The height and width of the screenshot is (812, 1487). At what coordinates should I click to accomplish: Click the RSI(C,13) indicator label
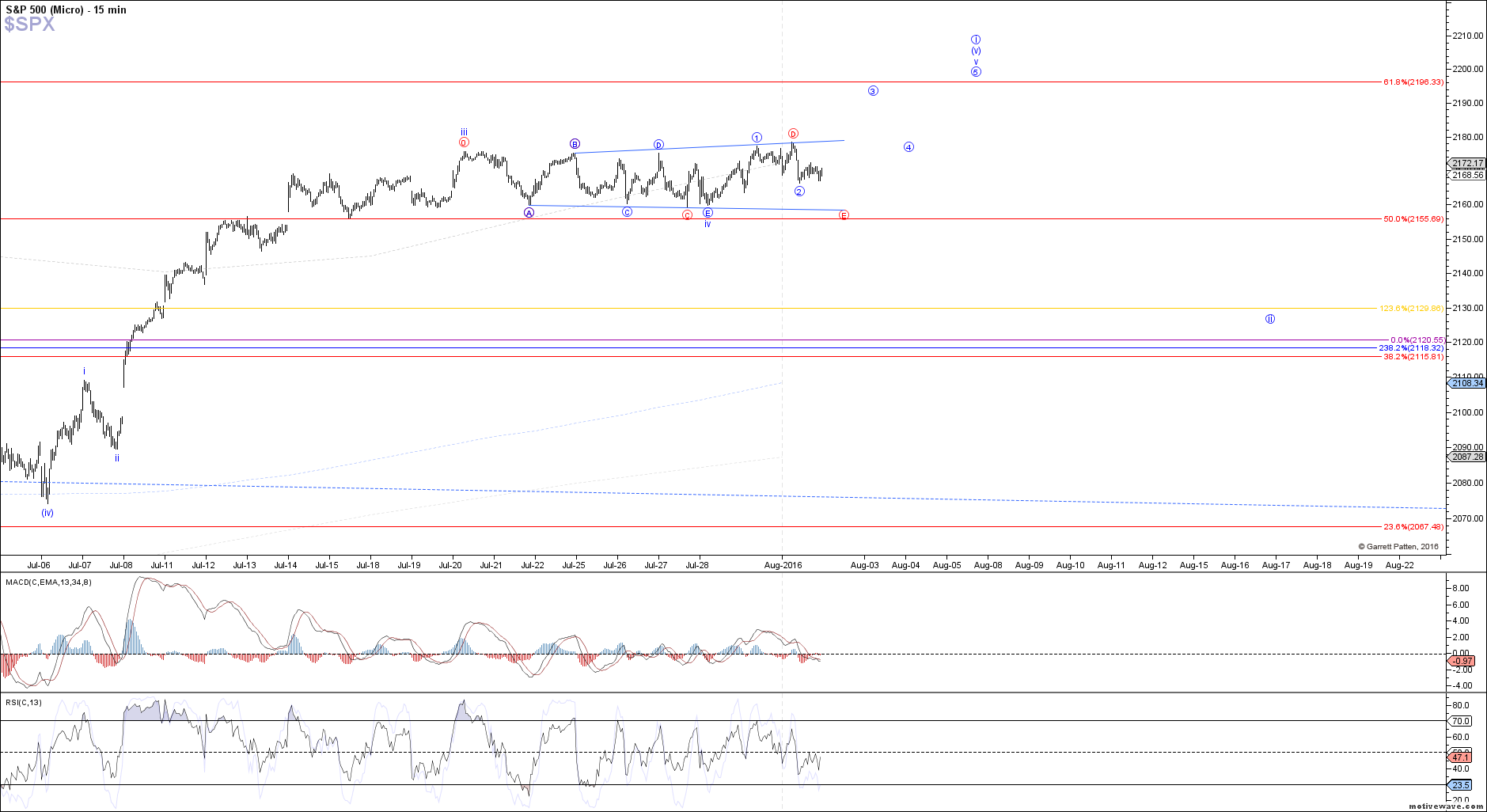pos(24,703)
